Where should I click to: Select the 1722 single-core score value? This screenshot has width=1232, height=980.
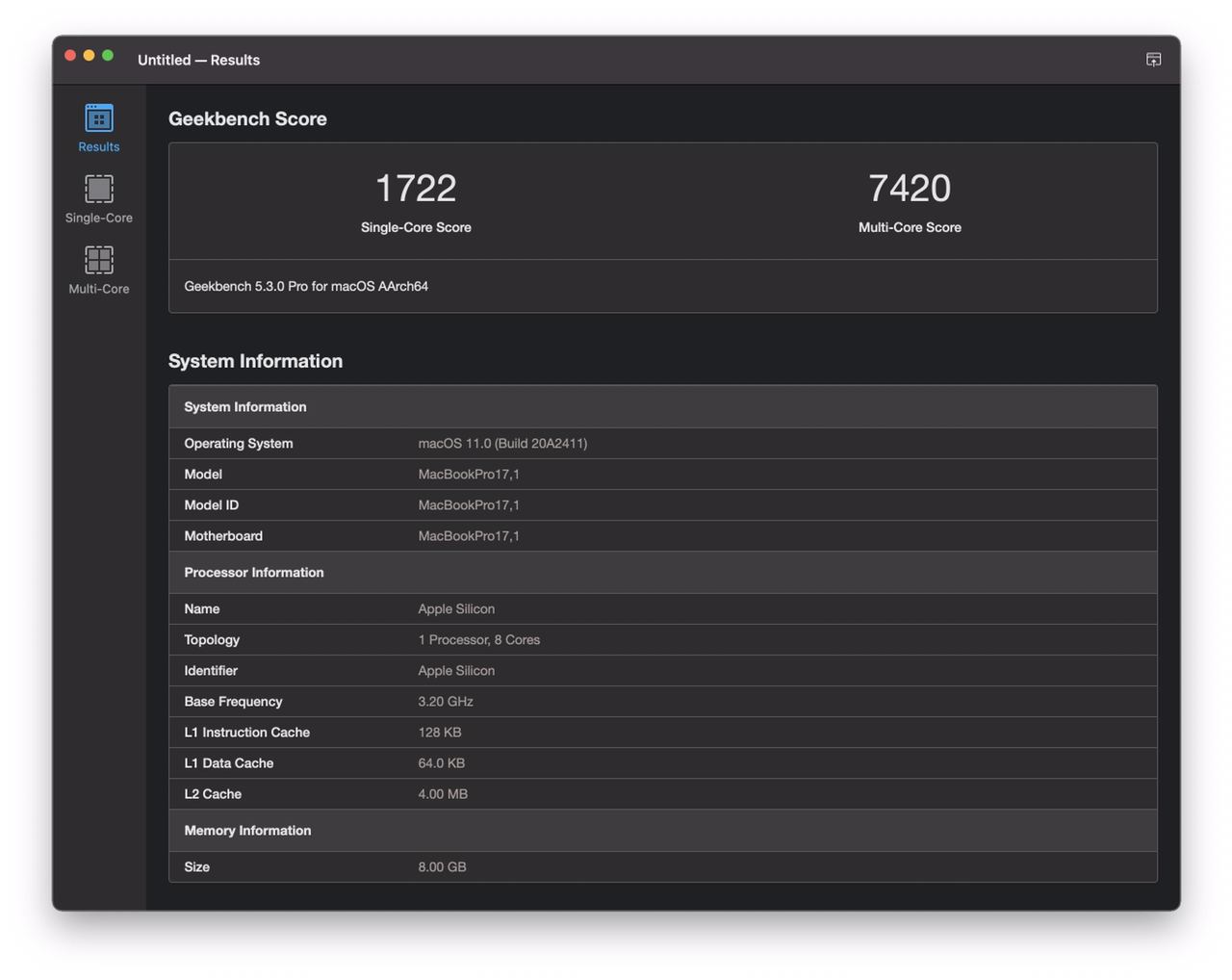[416, 188]
